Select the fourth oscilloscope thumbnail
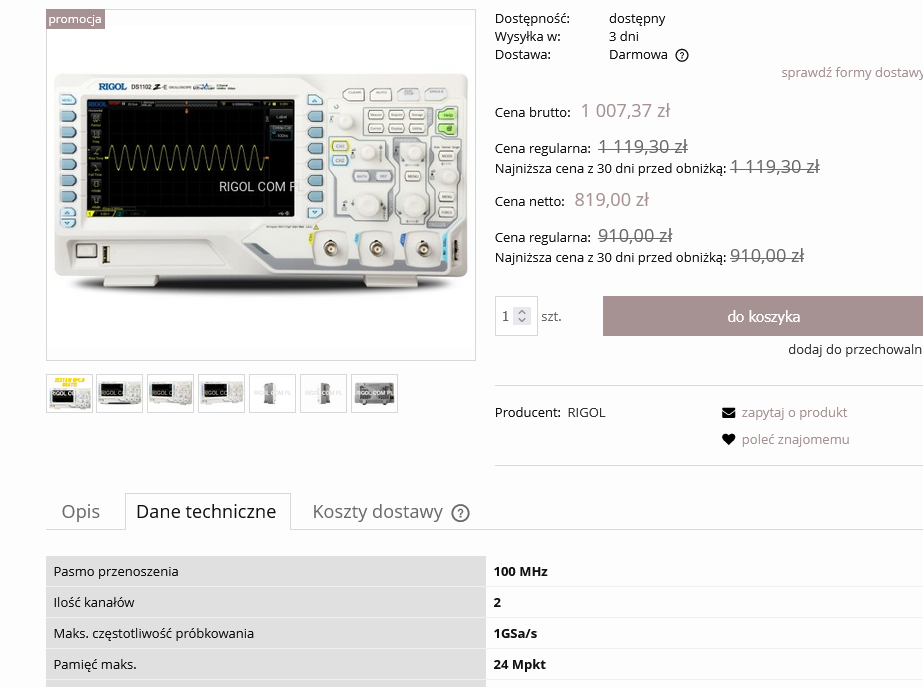The width and height of the screenshot is (923, 687). (222, 393)
